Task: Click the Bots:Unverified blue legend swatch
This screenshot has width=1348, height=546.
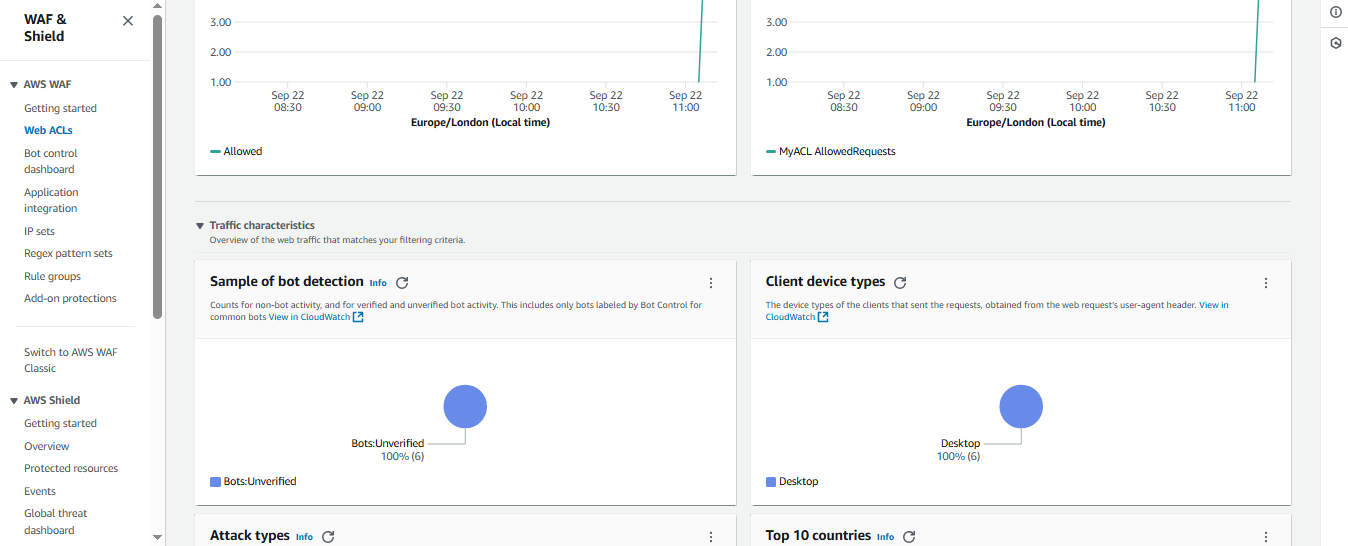Action: coord(215,481)
